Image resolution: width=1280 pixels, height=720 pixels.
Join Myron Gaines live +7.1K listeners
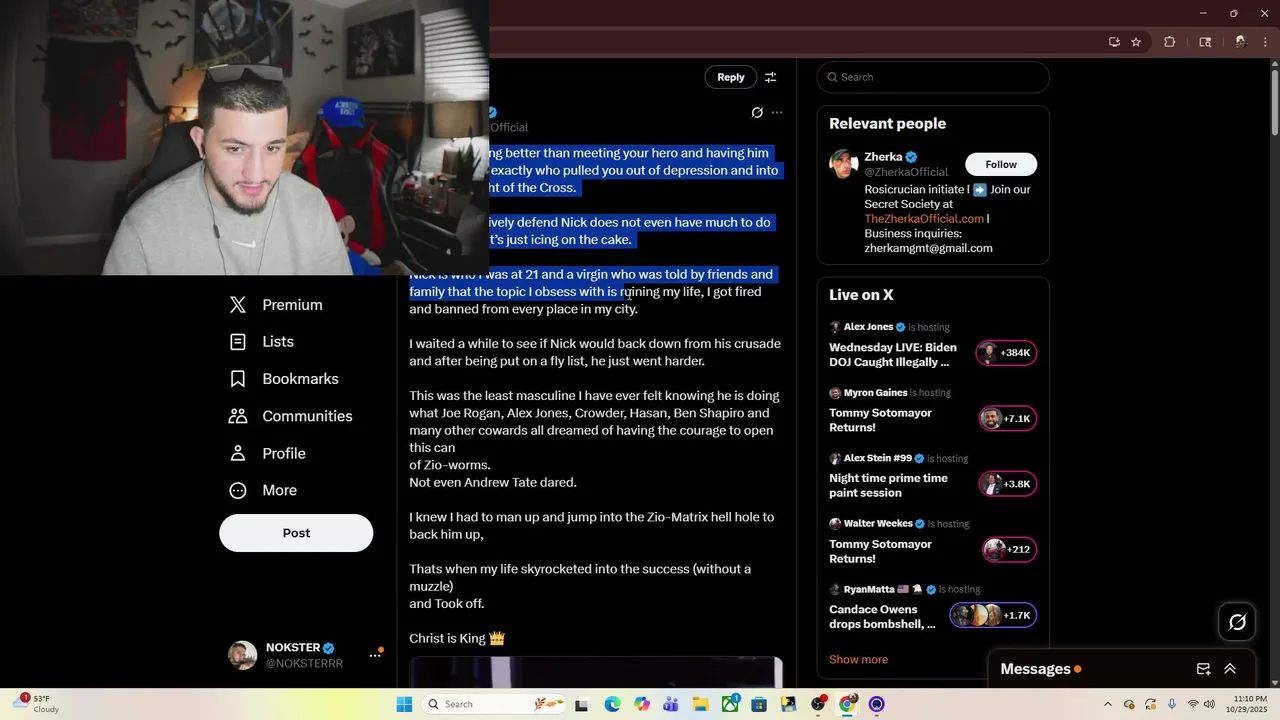click(1008, 419)
